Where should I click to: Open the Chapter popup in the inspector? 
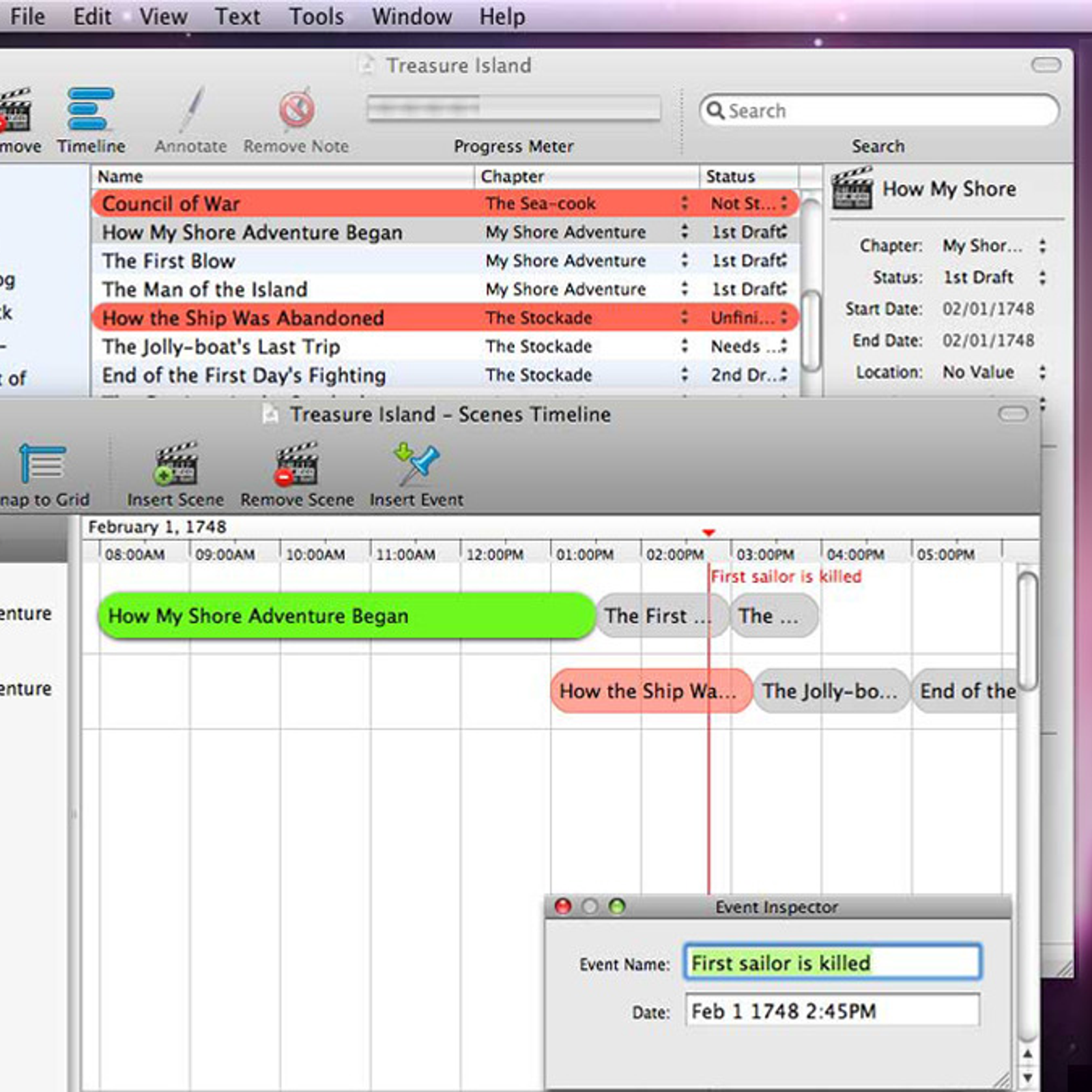tap(1042, 246)
